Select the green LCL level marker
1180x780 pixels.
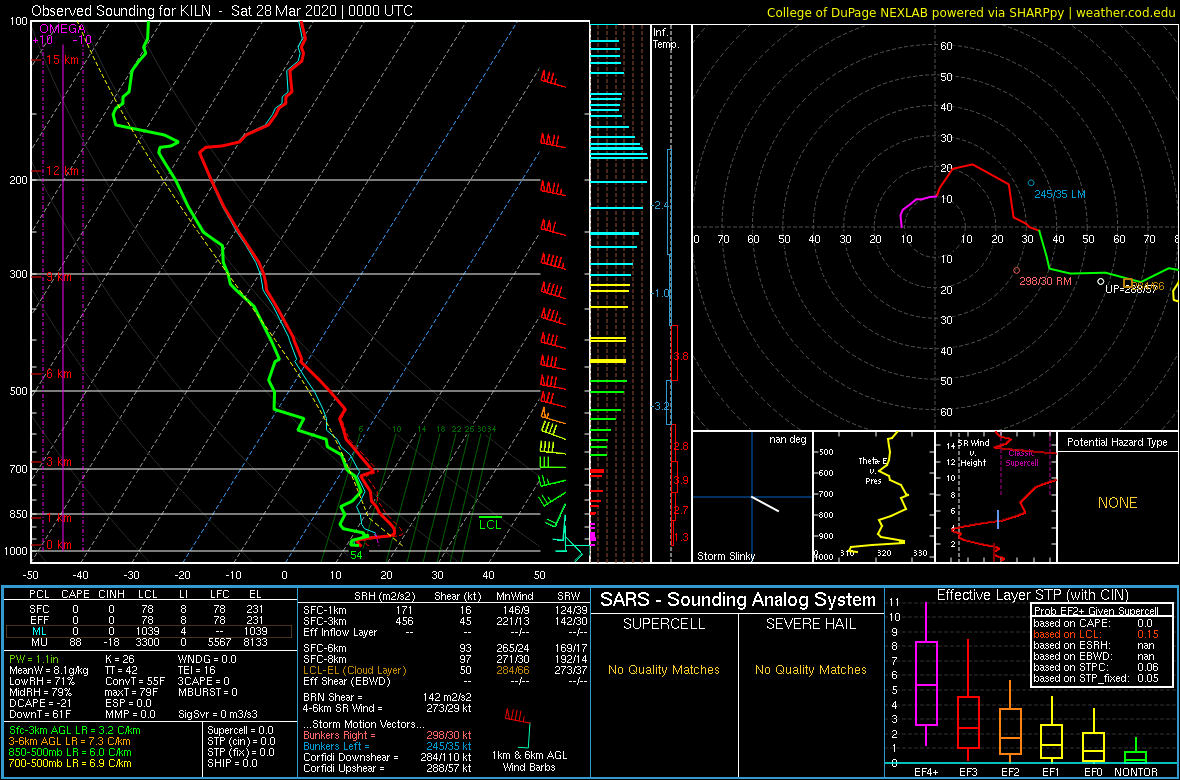490,523
